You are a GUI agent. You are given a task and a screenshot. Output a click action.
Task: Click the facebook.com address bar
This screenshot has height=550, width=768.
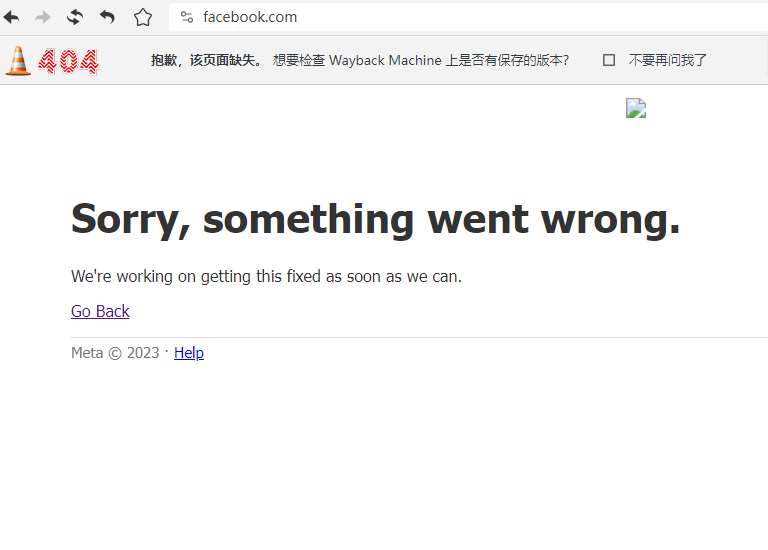[468, 17]
